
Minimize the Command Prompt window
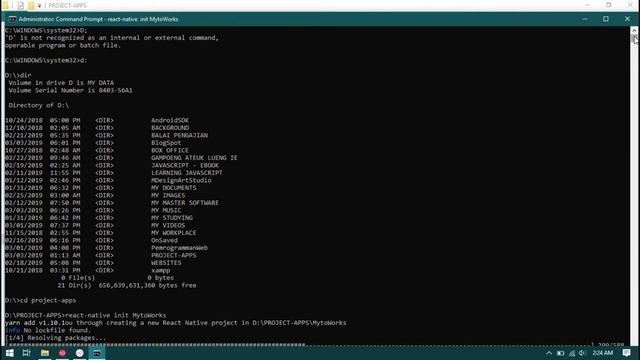pyautogui.click(x=585, y=19)
